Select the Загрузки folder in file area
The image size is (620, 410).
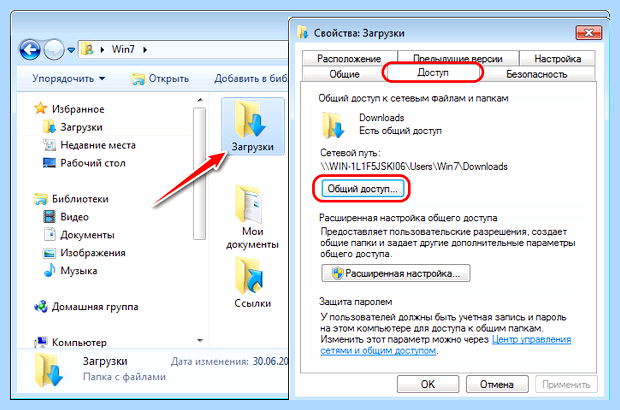253,126
